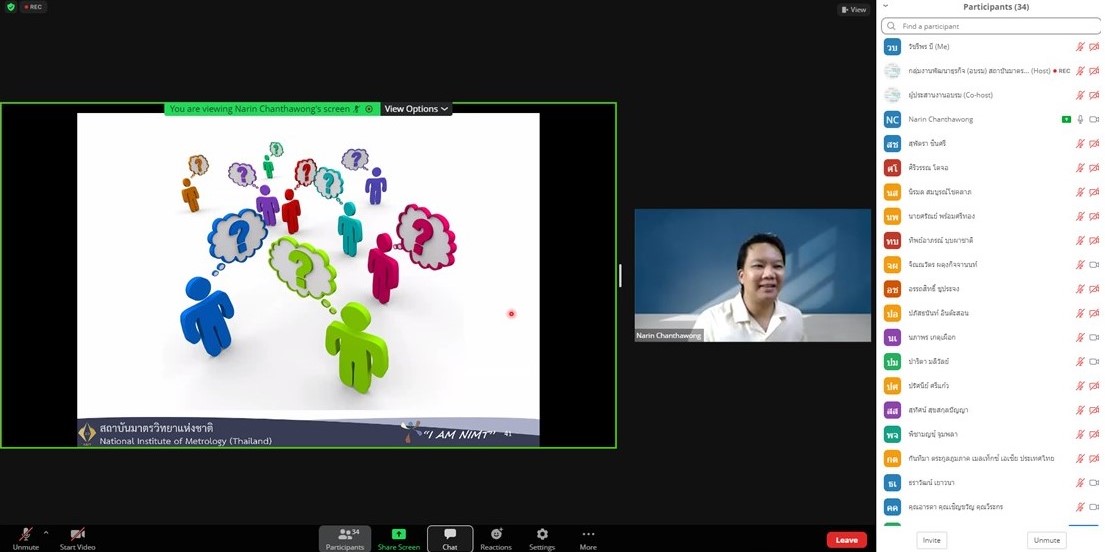Click the More options icon

point(588,538)
